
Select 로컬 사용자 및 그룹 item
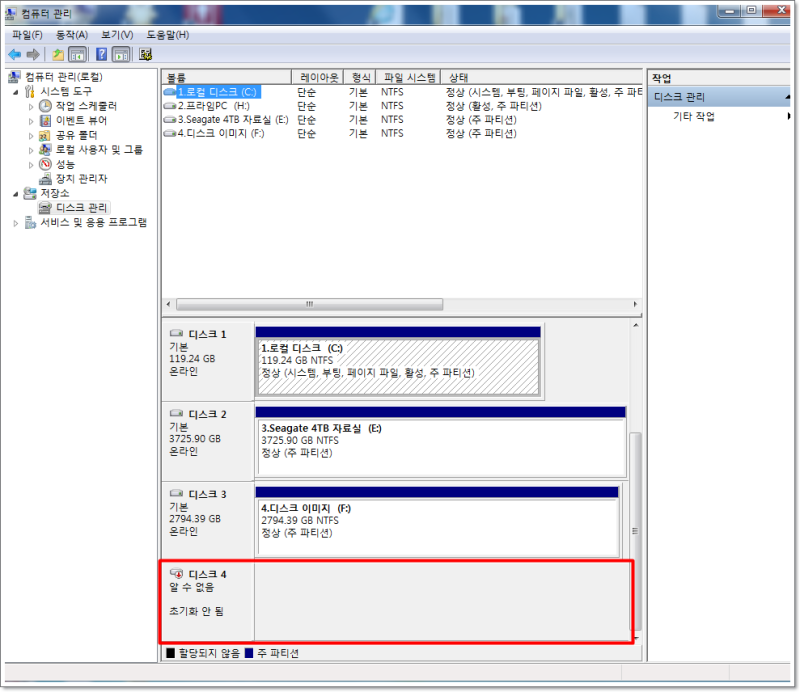99,150
